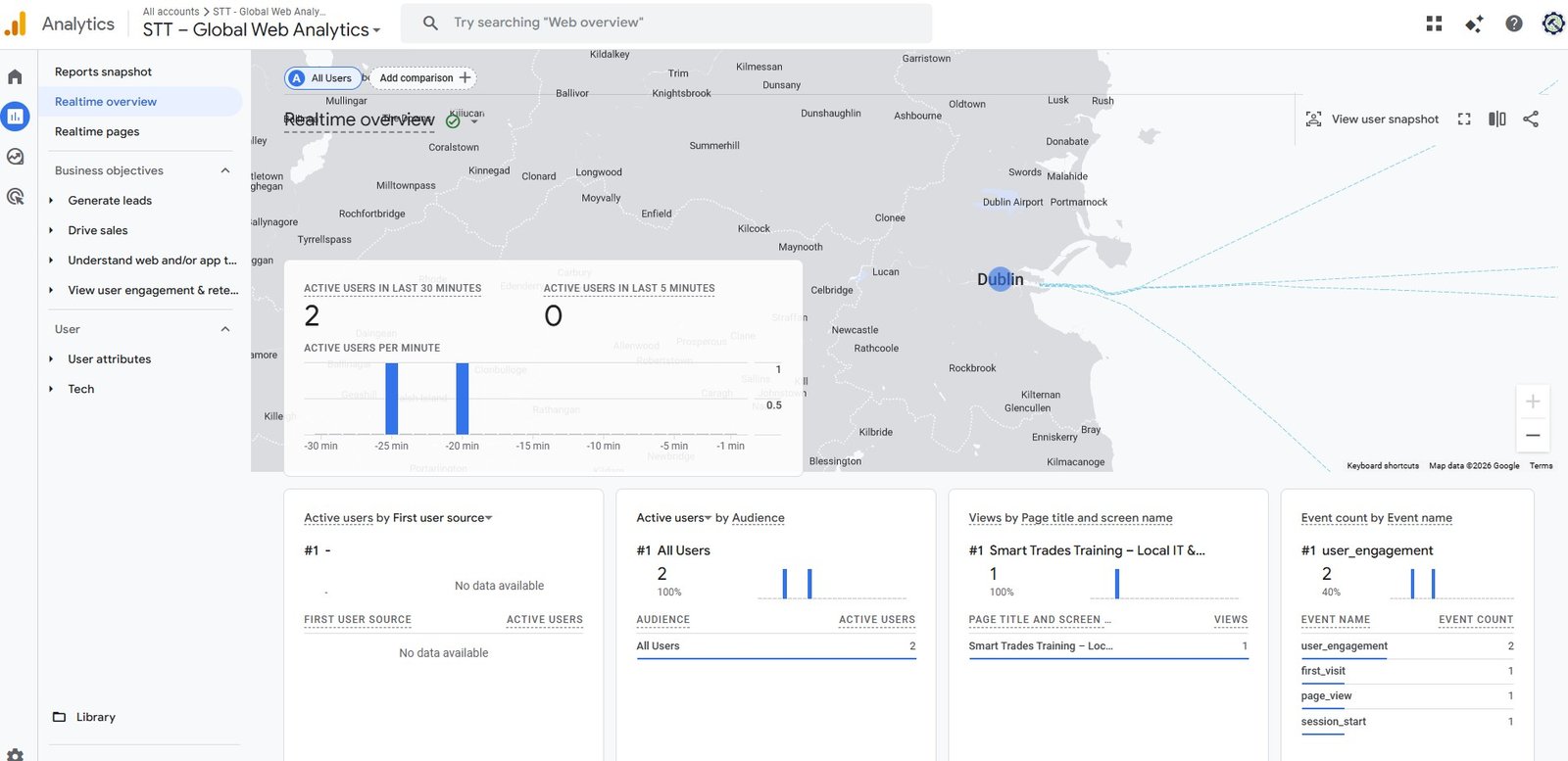Click the -20 min bar in chart
Viewport: 1568px width, 761px height.
point(463,399)
